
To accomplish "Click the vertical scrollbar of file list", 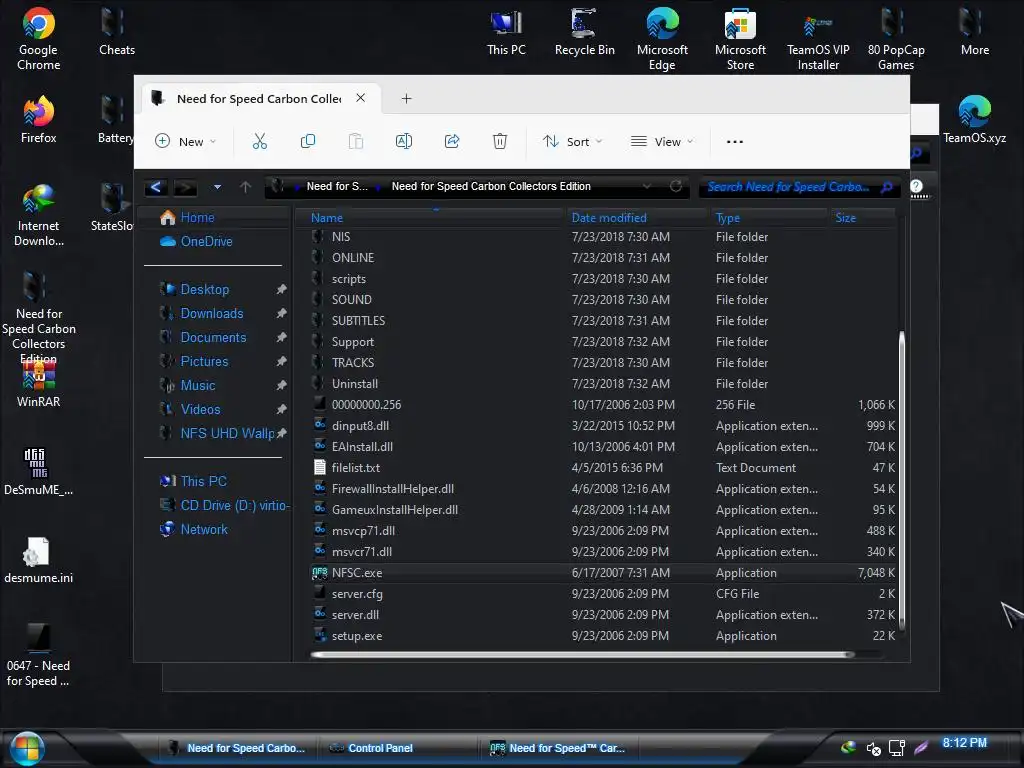I will 902,480.
